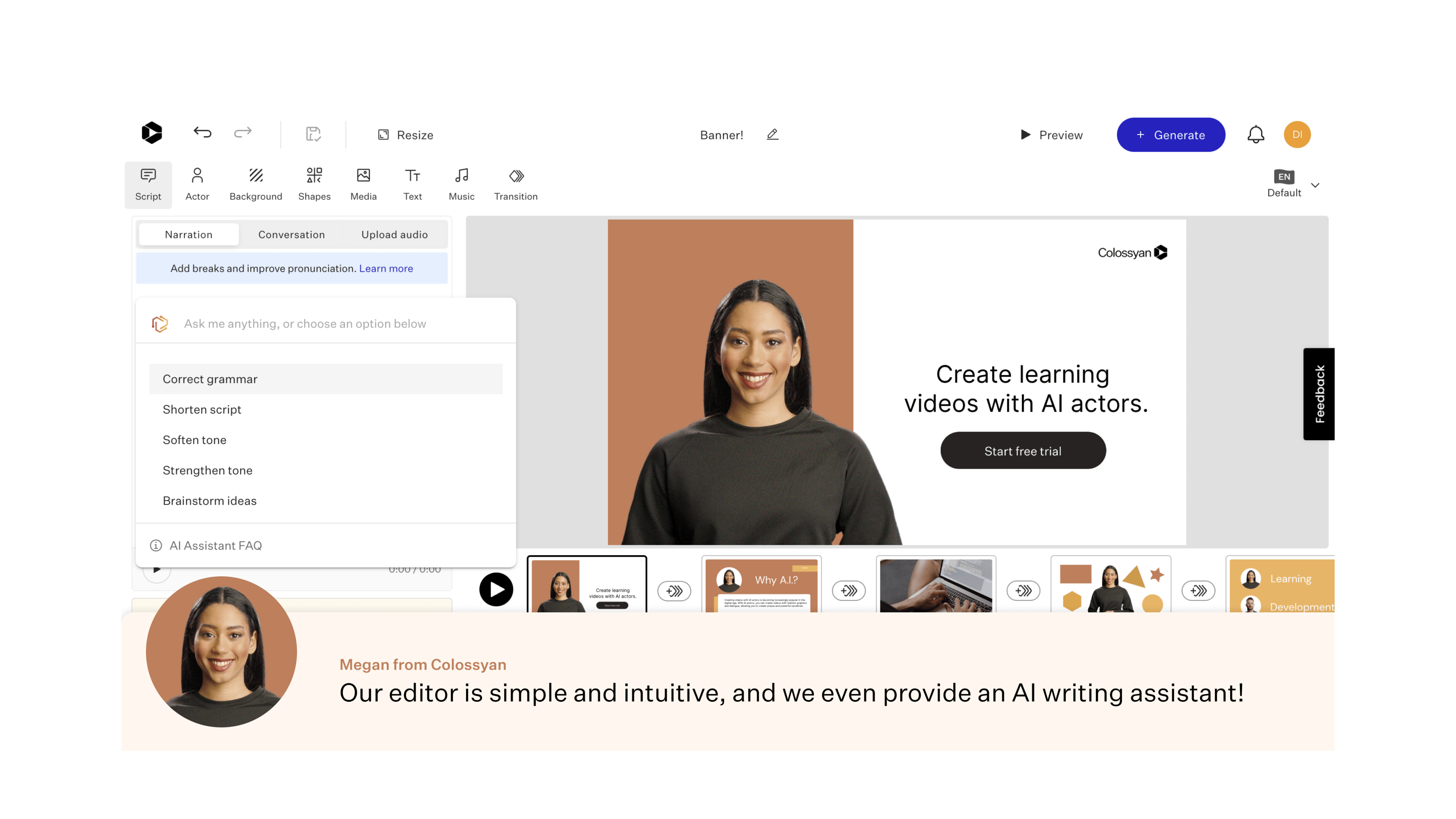Switch to the Conversation tab

[x=291, y=234]
